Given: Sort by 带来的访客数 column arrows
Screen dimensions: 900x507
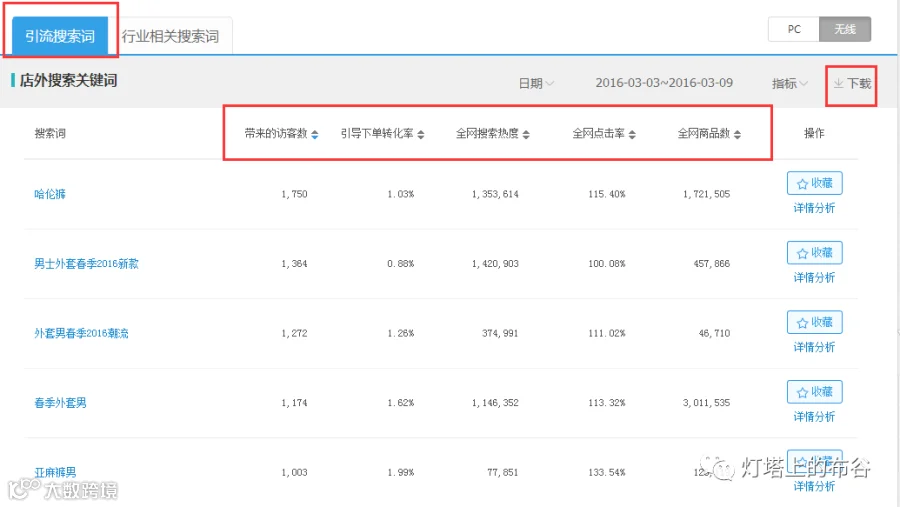Looking at the screenshot, I should [315, 134].
